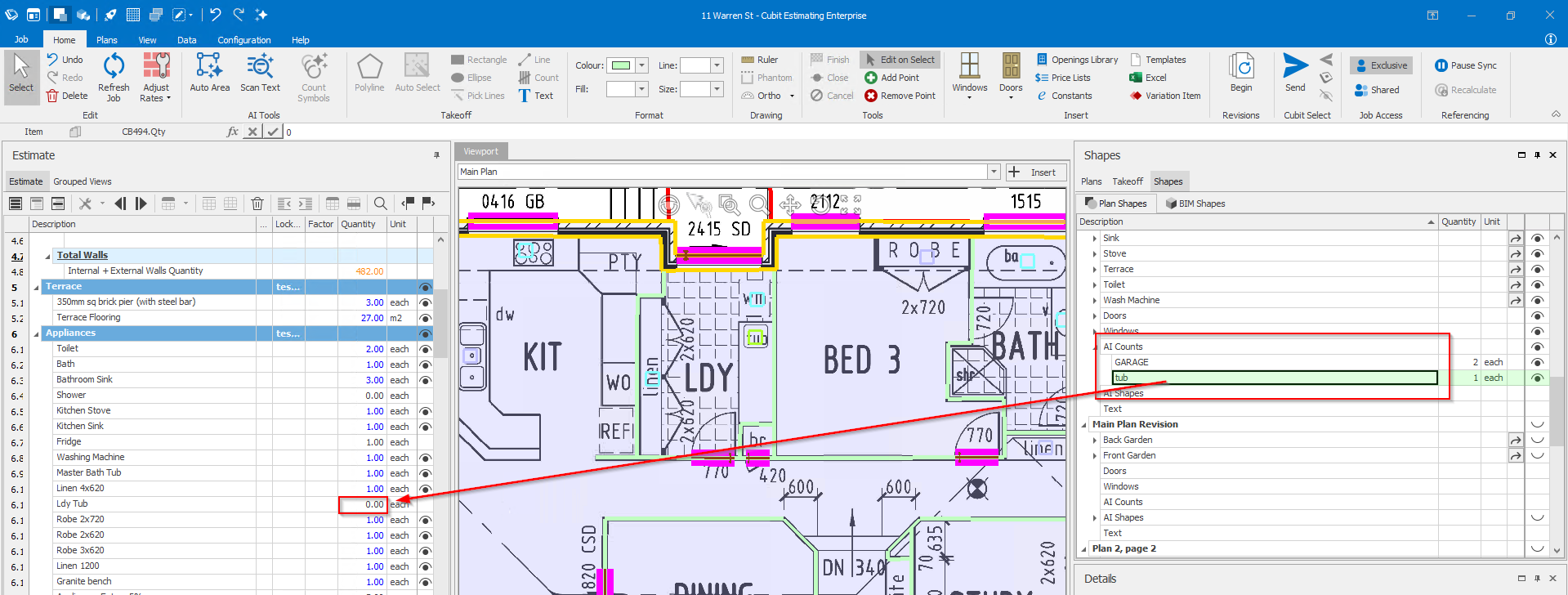This screenshot has height=595, width=1568.
Task: Open the Windows insert gallery
Action: tap(970, 77)
